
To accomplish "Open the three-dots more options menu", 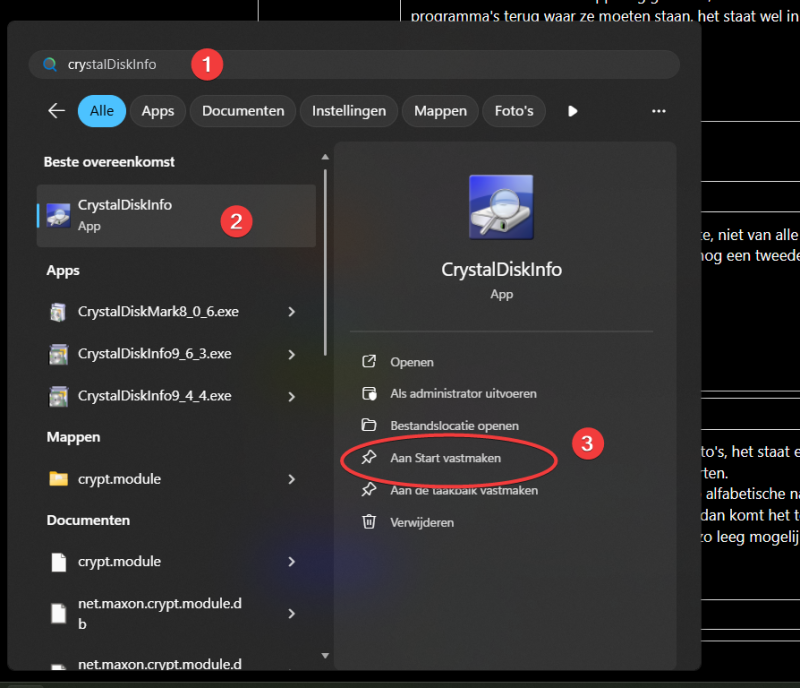I will (658, 111).
